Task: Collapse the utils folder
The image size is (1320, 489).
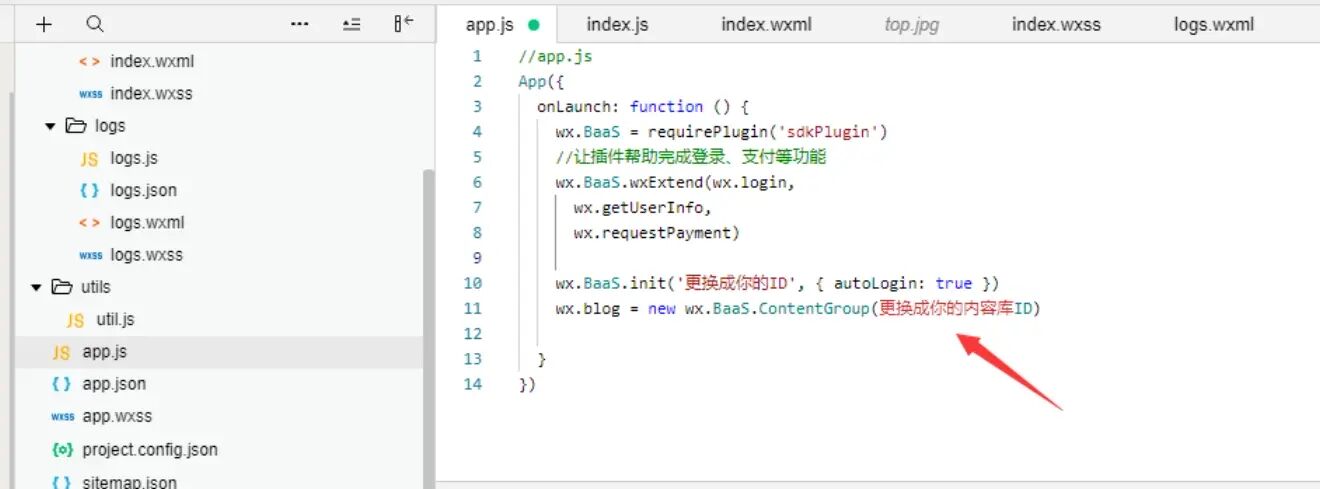Action: click(37, 287)
